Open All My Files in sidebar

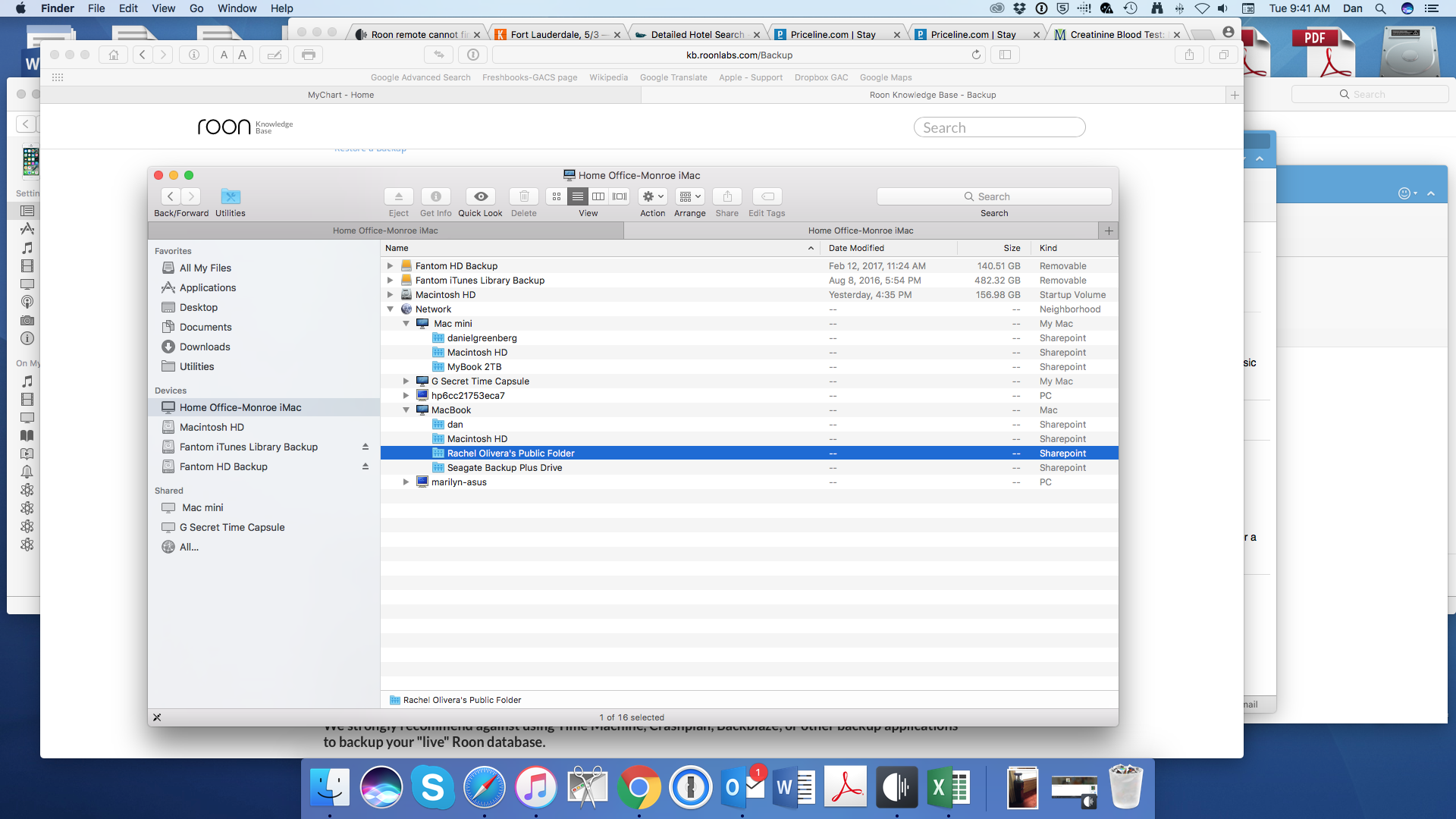click(205, 268)
